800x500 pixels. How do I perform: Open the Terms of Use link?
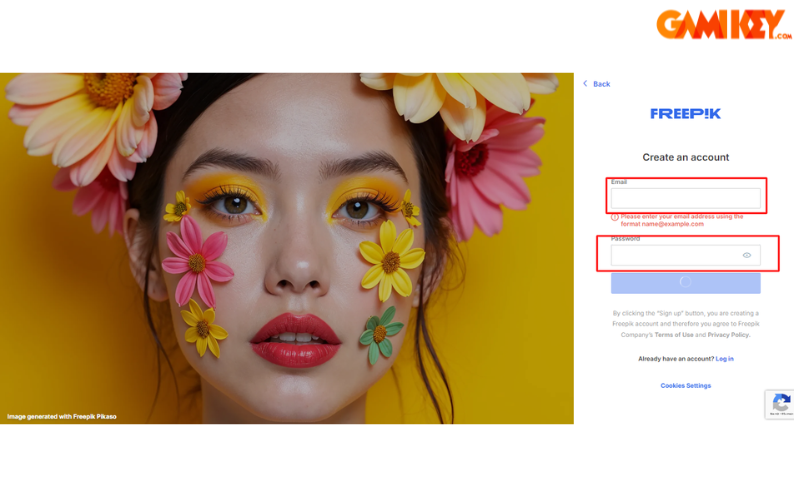(x=673, y=335)
